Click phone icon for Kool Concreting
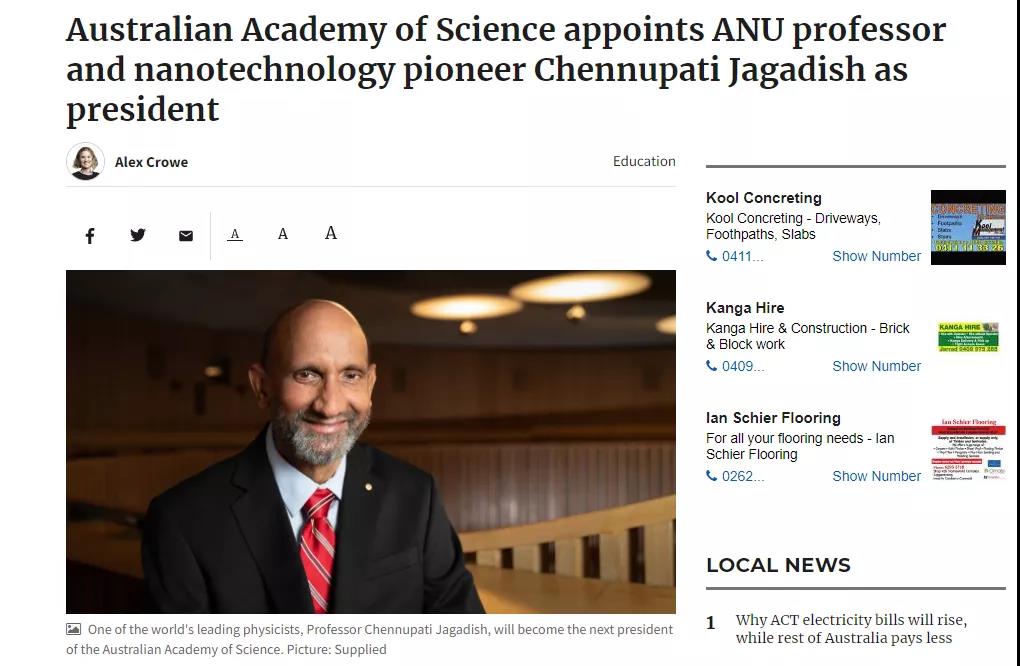Image resolution: width=1020 pixels, height=666 pixels. point(712,256)
